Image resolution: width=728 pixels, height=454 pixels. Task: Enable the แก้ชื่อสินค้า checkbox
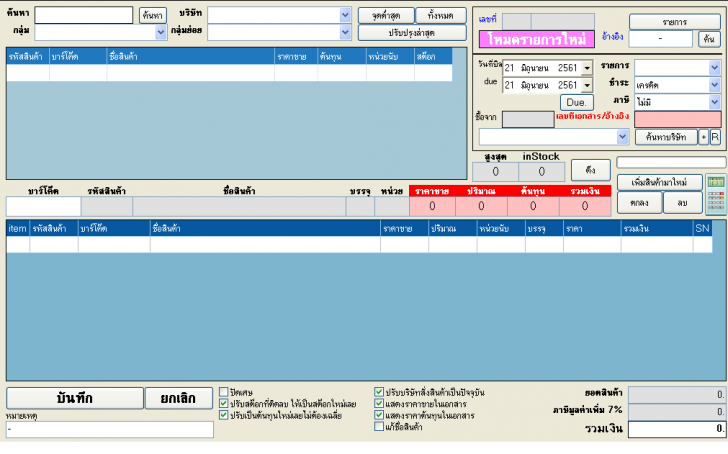(379, 426)
